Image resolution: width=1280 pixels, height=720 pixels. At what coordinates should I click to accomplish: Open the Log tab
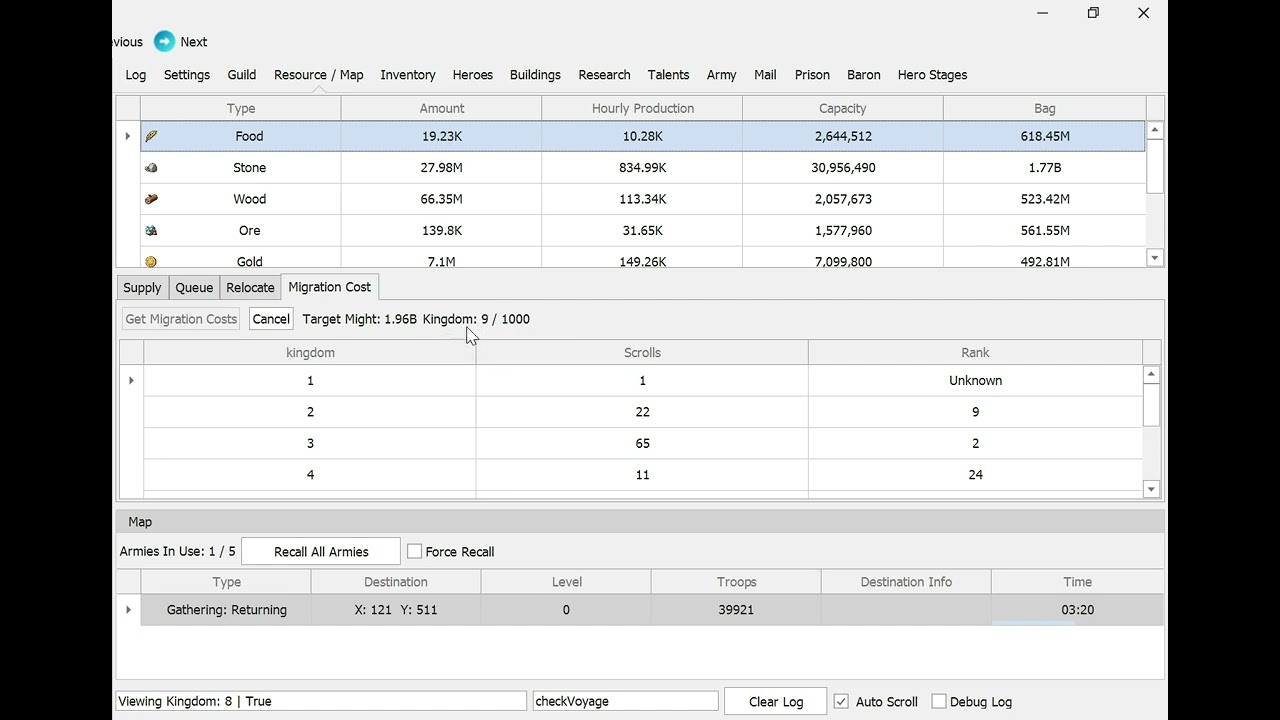click(x=136, y=75)
